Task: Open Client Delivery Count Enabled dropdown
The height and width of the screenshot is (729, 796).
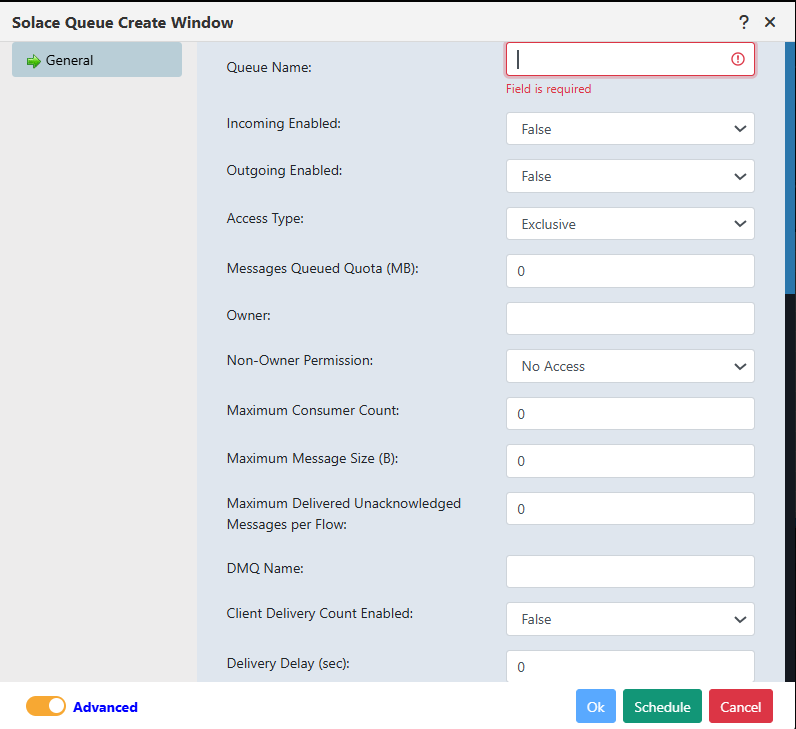Action: pos(630,619)
